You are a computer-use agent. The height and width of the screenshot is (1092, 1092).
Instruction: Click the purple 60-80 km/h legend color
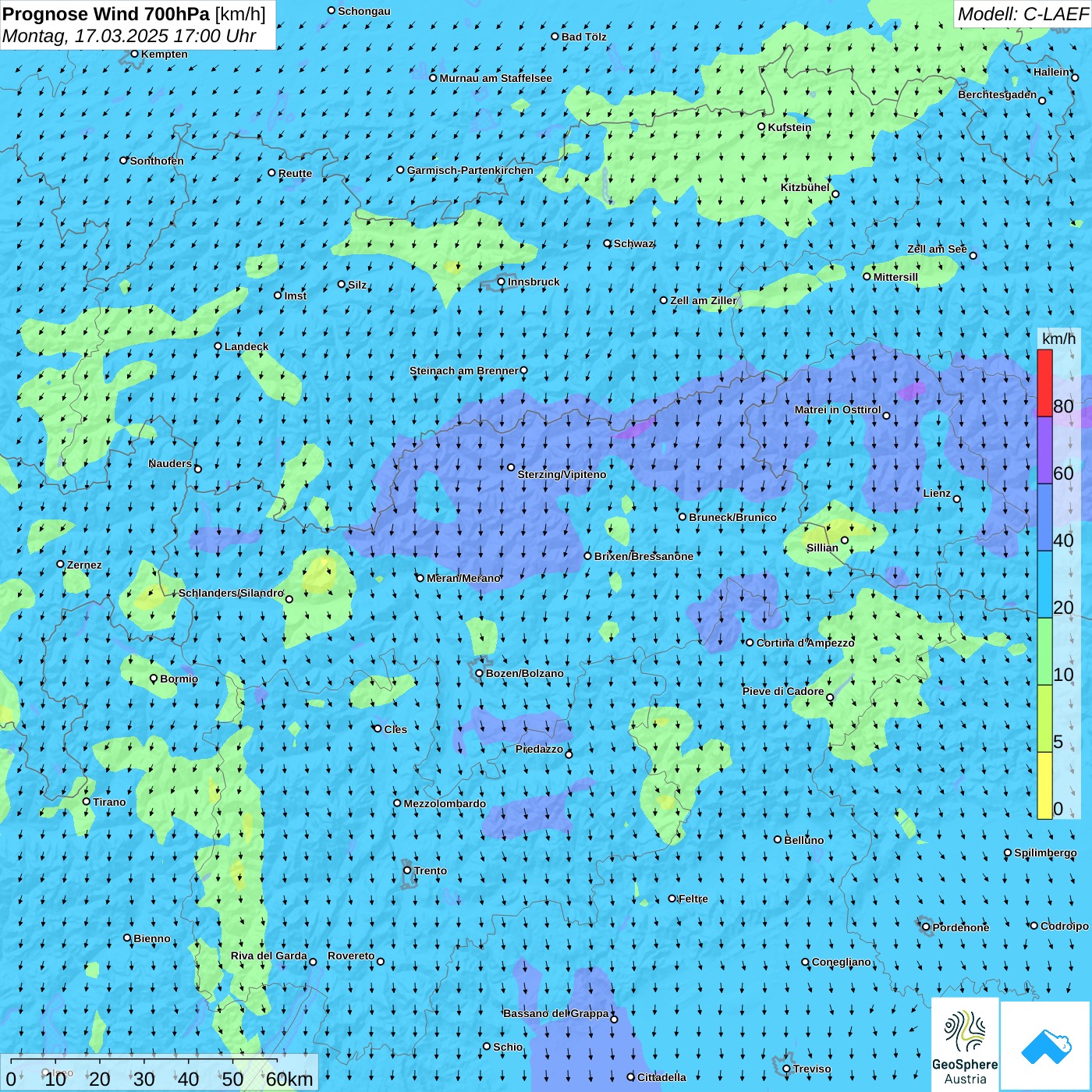point(1044,450)
